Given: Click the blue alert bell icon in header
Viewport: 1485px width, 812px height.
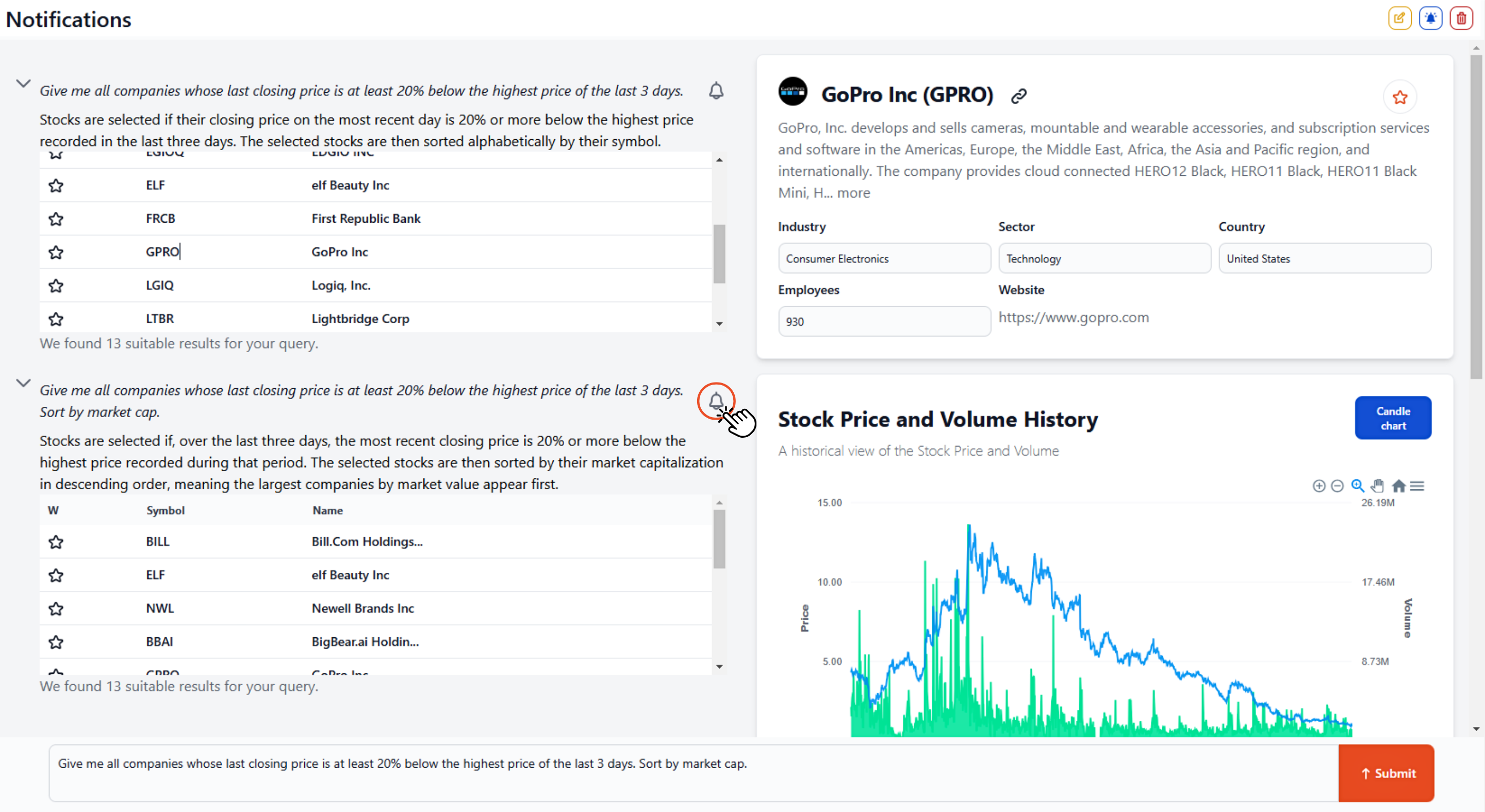Looking at the screenshot, I should (x=1430, y=19).
